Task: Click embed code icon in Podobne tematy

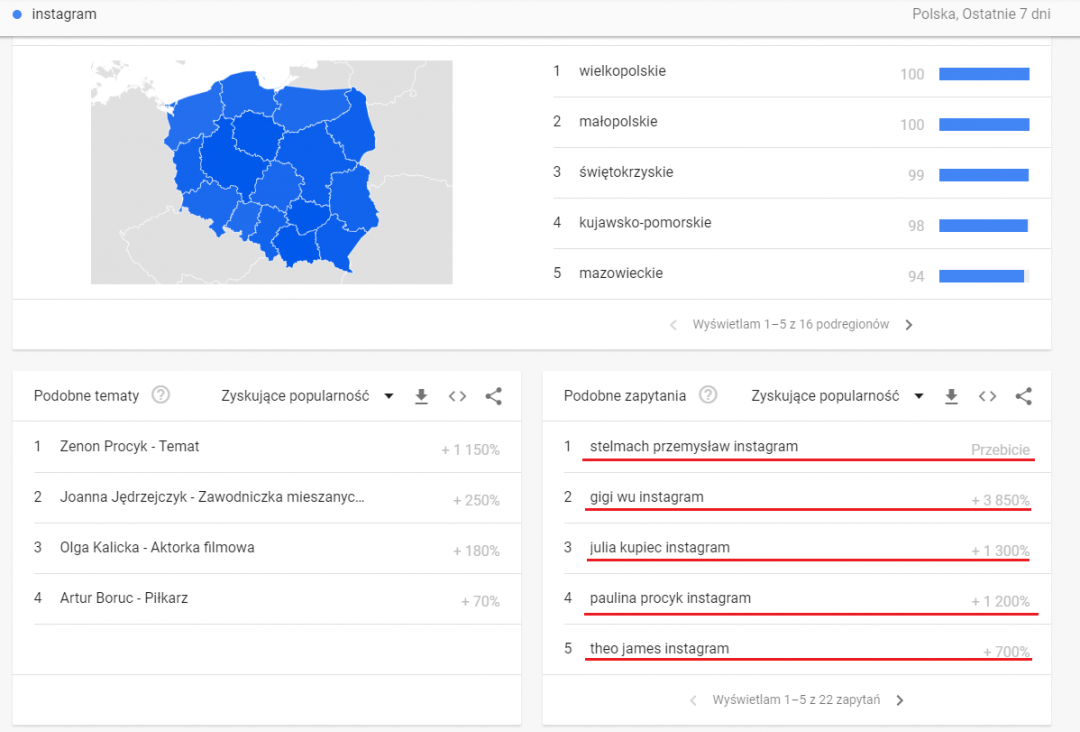Action: pos(457,396)
